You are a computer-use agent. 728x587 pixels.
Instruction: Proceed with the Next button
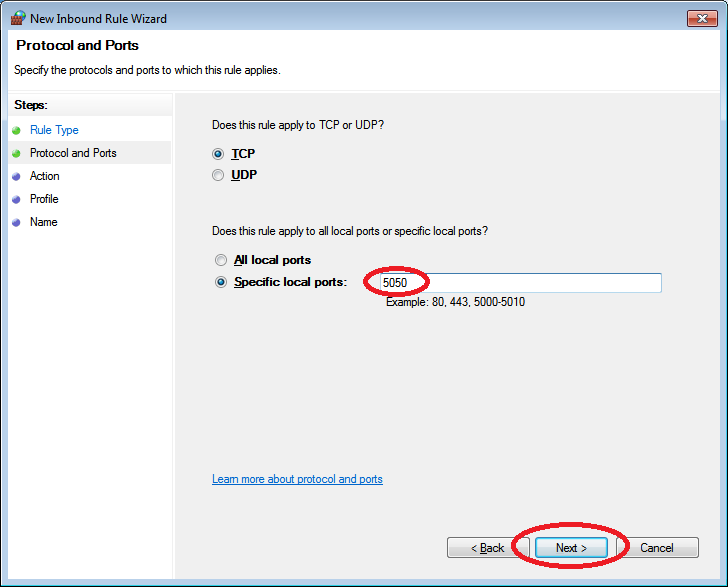click(571, 548)
